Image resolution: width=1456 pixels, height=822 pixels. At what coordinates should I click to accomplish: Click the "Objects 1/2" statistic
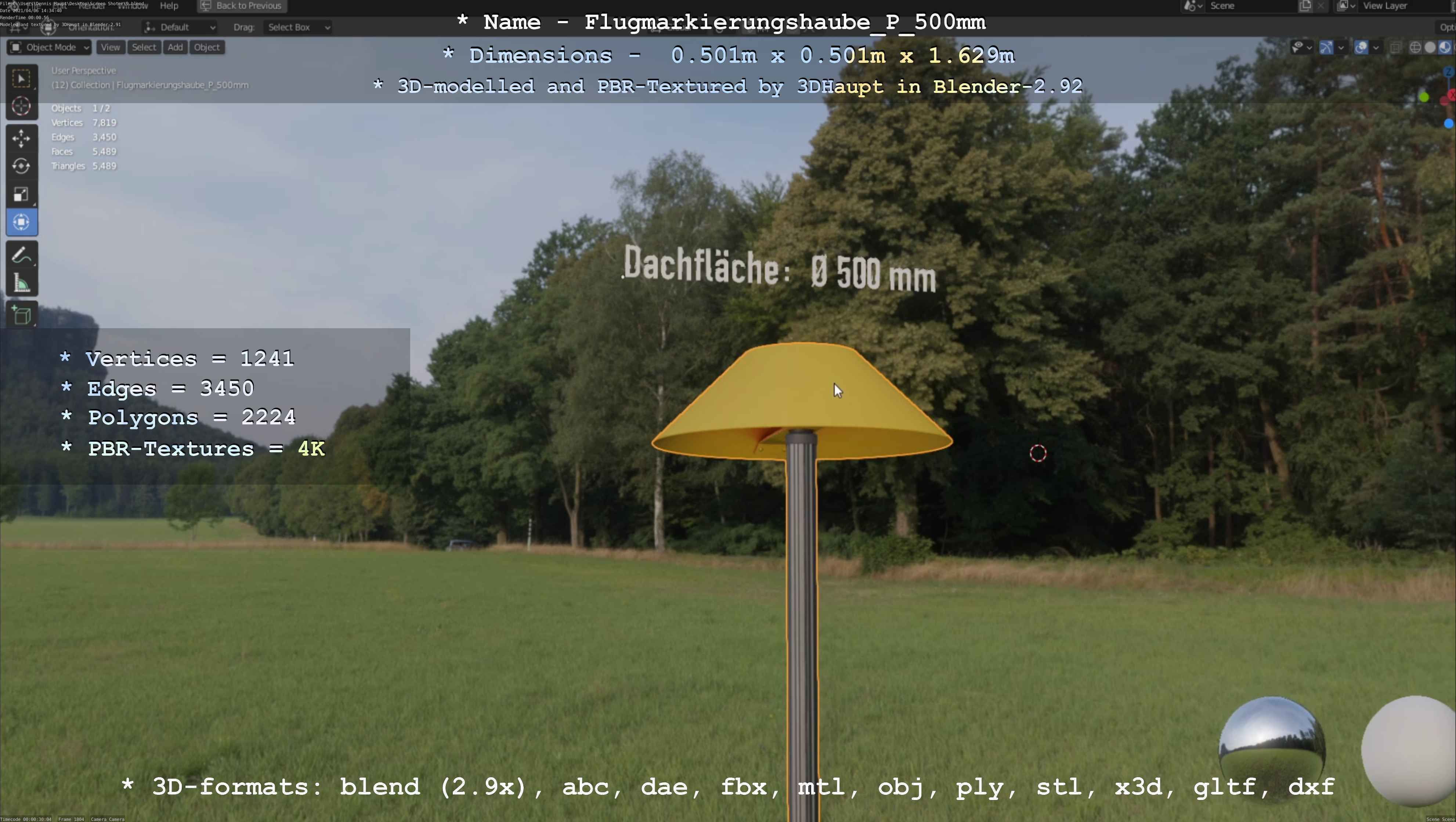tap(80, 108)
